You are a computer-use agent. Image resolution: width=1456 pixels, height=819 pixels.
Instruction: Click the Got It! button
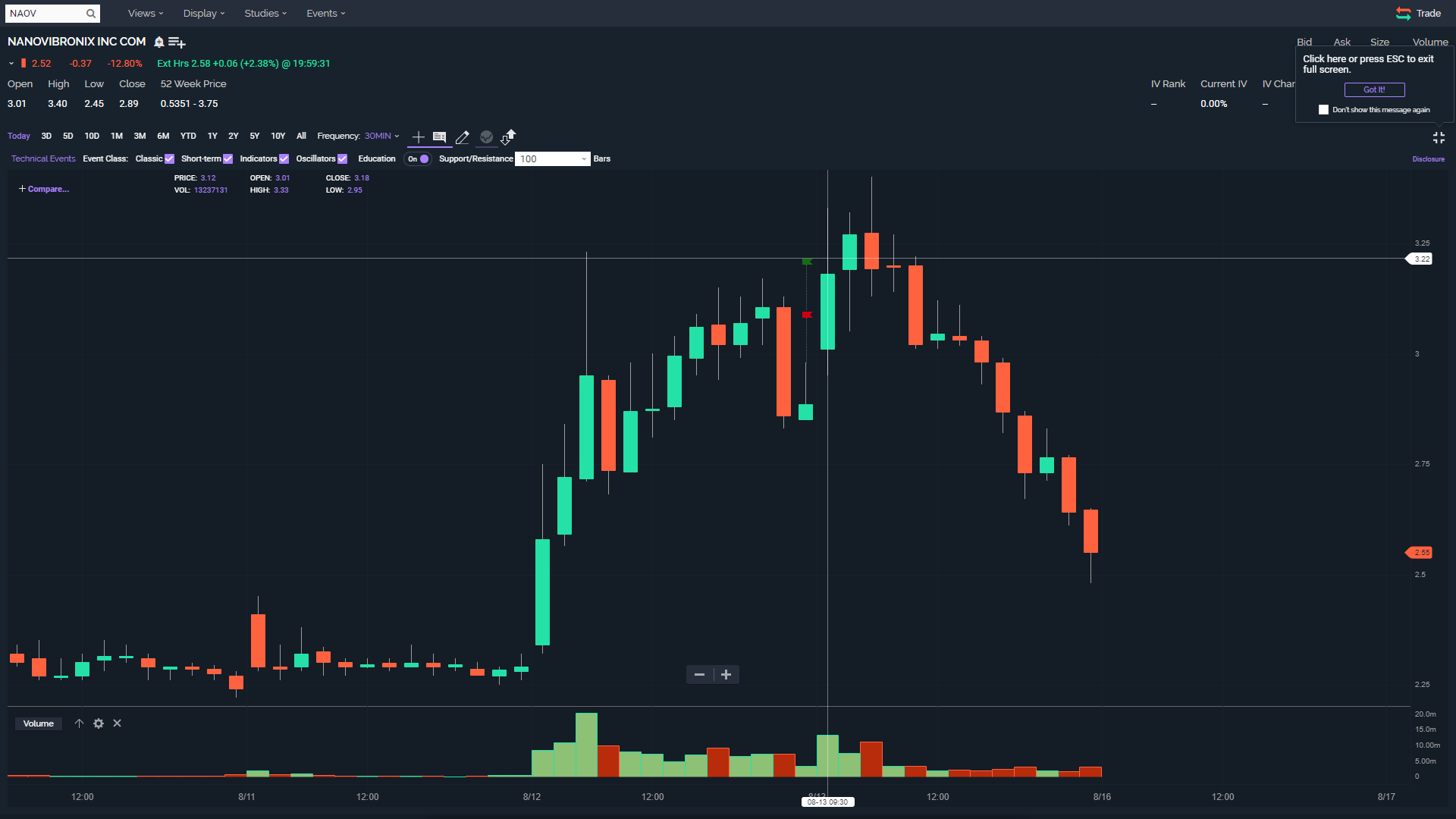click(1374, 89)
